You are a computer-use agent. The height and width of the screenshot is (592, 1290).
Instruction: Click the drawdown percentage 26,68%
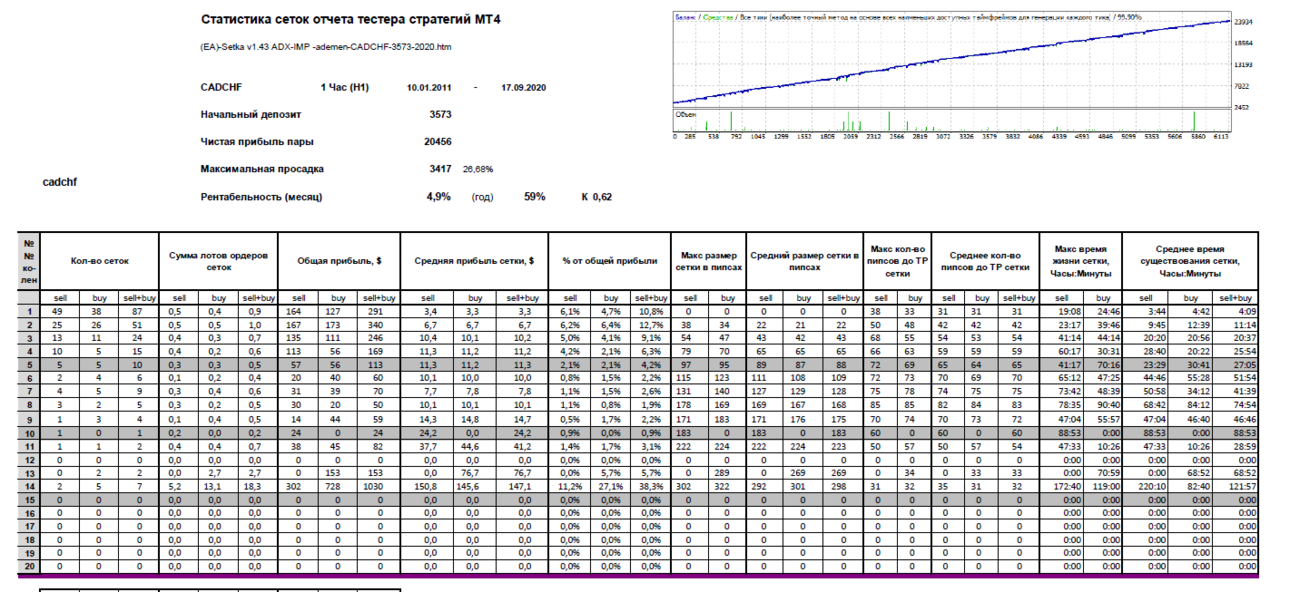click(x=477, y=170)
